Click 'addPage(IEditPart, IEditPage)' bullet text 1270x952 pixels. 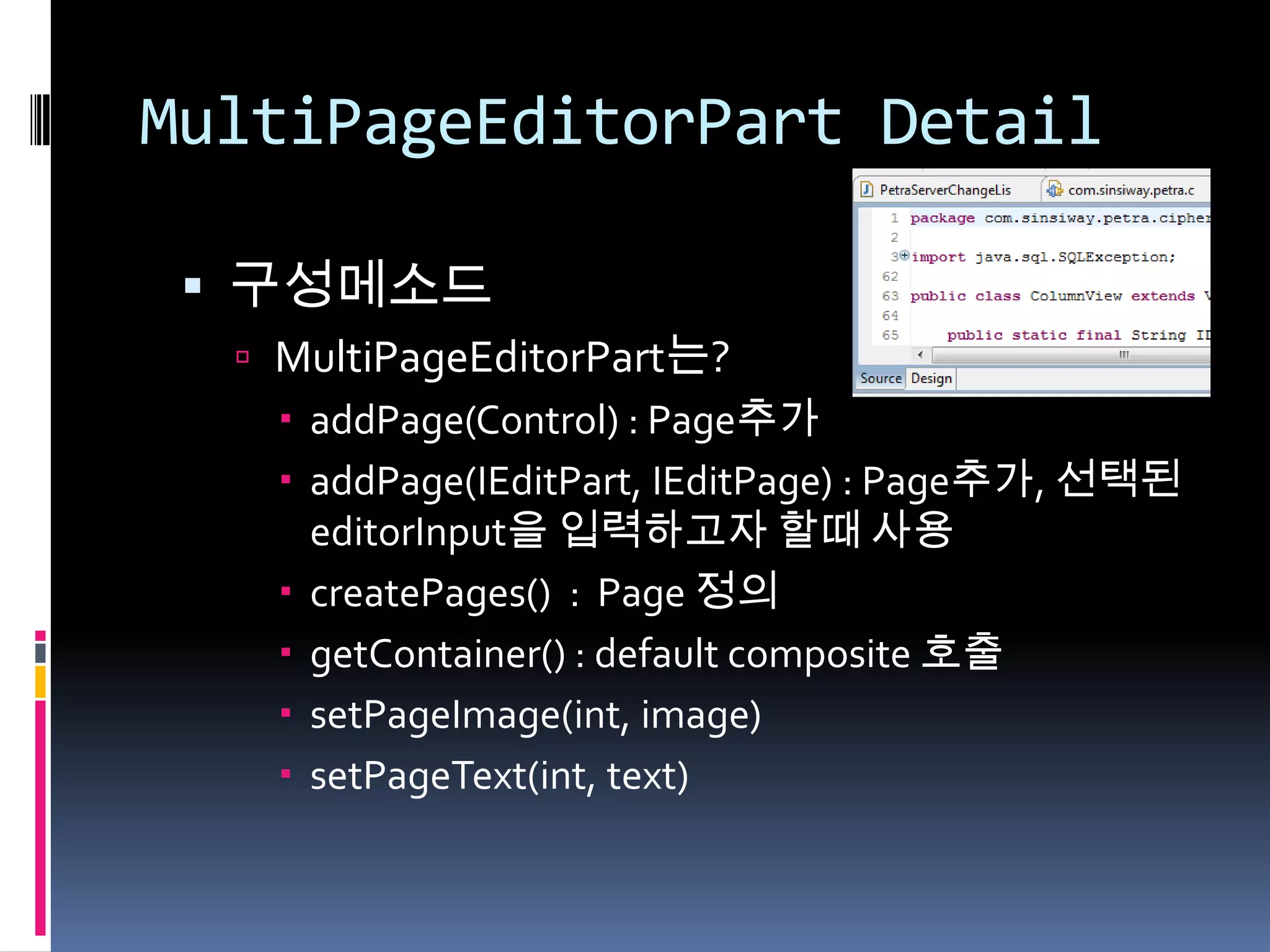[571, 481]
